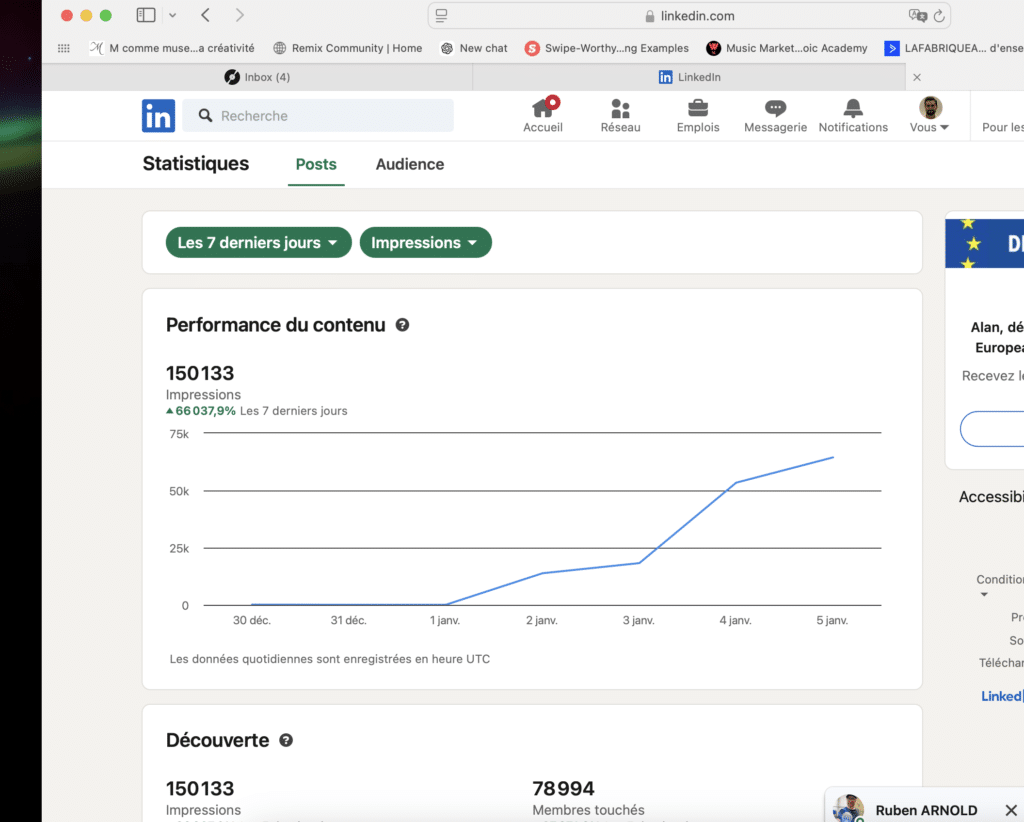Open the Messagerie chat icon
1024x822 pixels.
[x=775, y=109]
